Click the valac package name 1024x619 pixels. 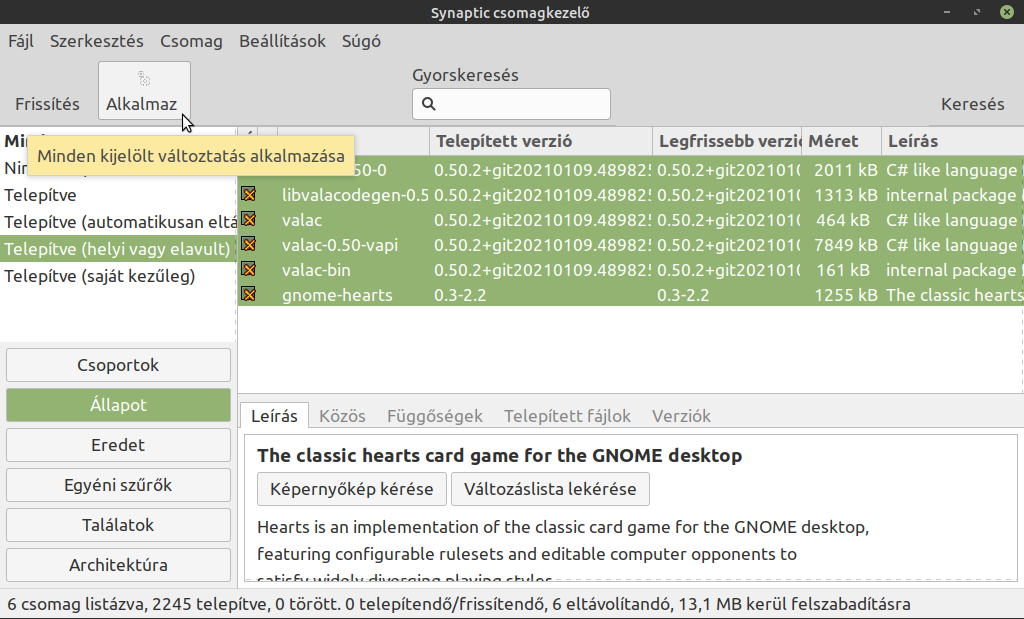[302, 220]
